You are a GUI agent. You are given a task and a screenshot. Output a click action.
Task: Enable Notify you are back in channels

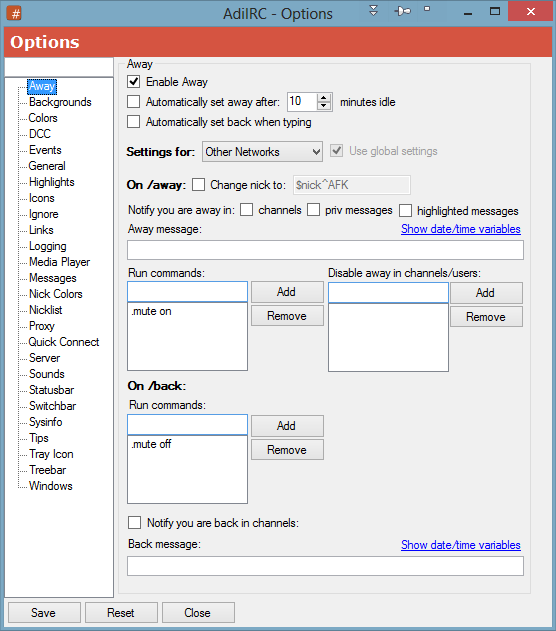[134, 523]
